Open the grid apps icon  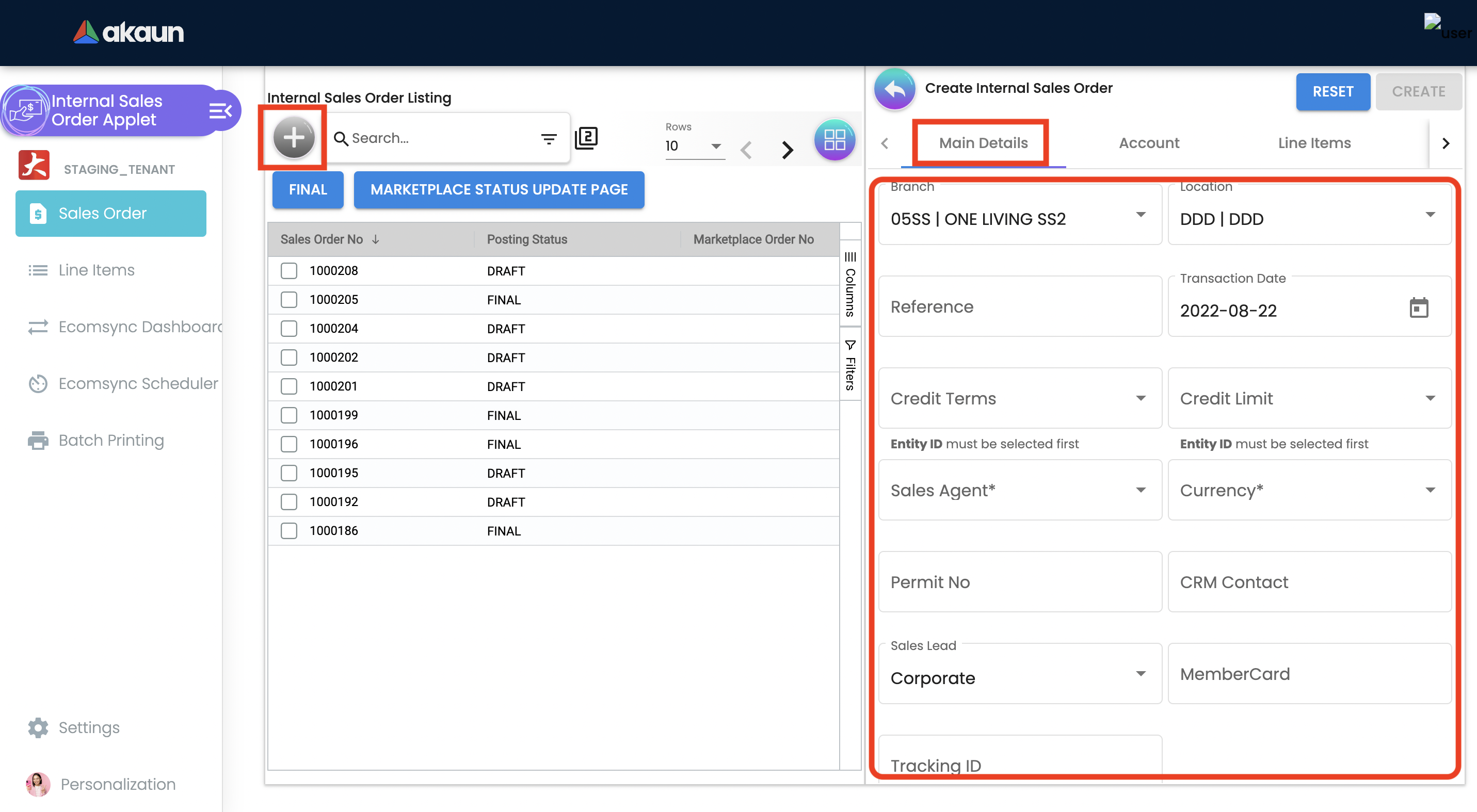pyautogui.click(x=834, y=139)
